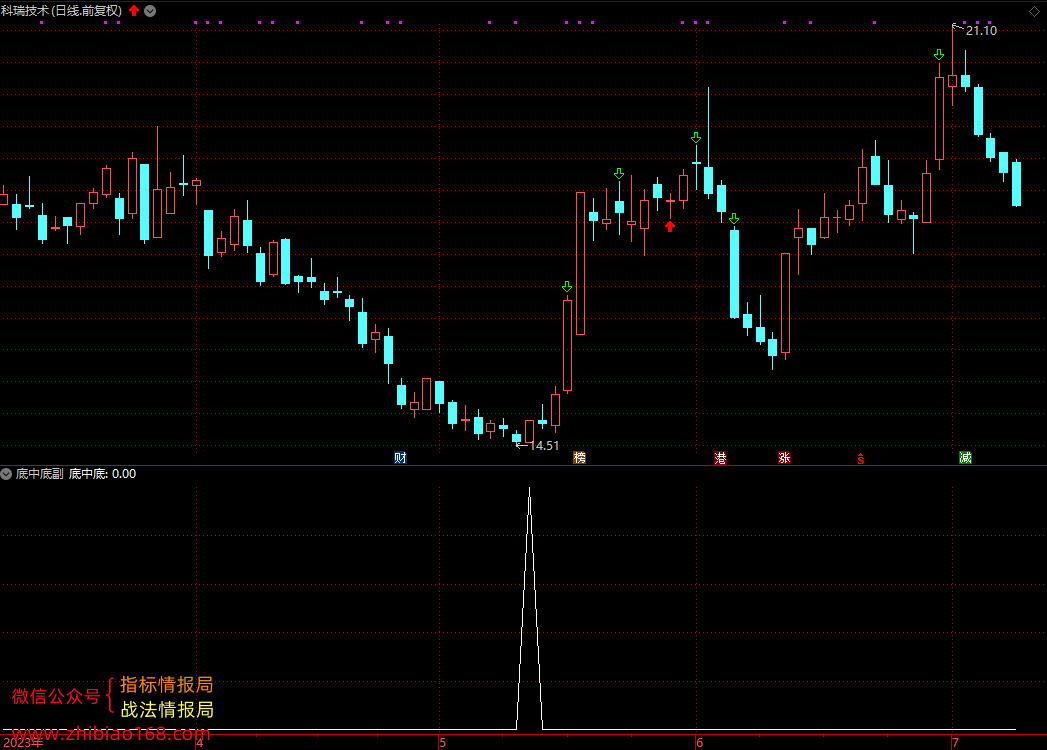Open the 财 info marker on the chart
Screen dimensions: 1047x750
(400, 457)
